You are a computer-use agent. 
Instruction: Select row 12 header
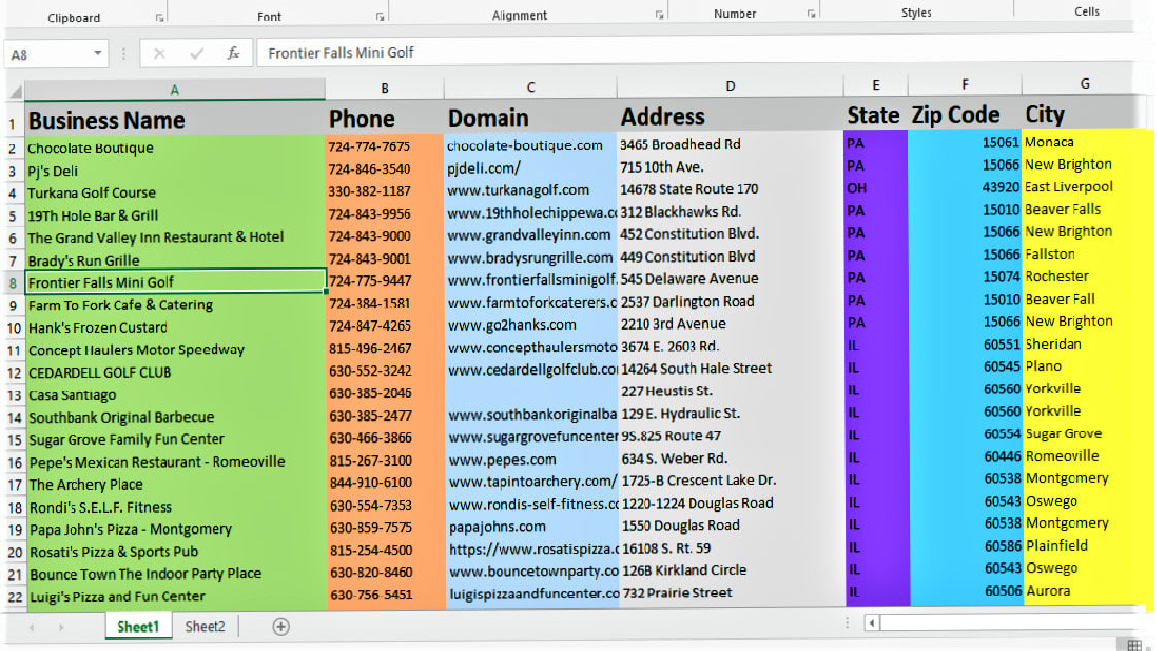(13, 373)
